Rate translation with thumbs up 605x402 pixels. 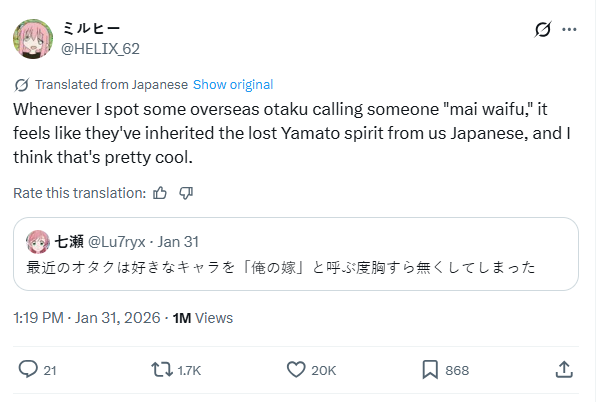(161, 192)
